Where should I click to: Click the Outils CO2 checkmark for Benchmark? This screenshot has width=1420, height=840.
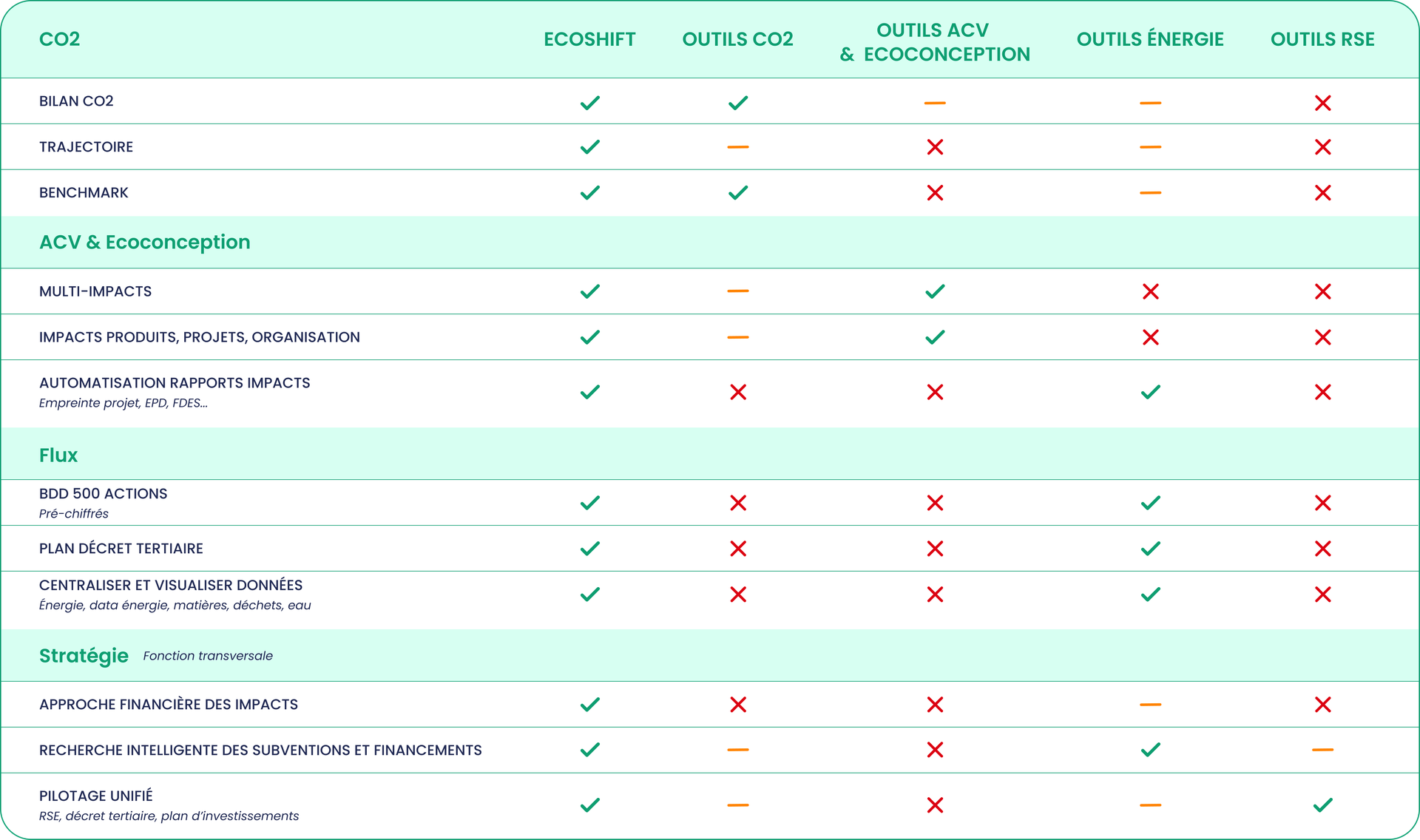coord(737,193)
